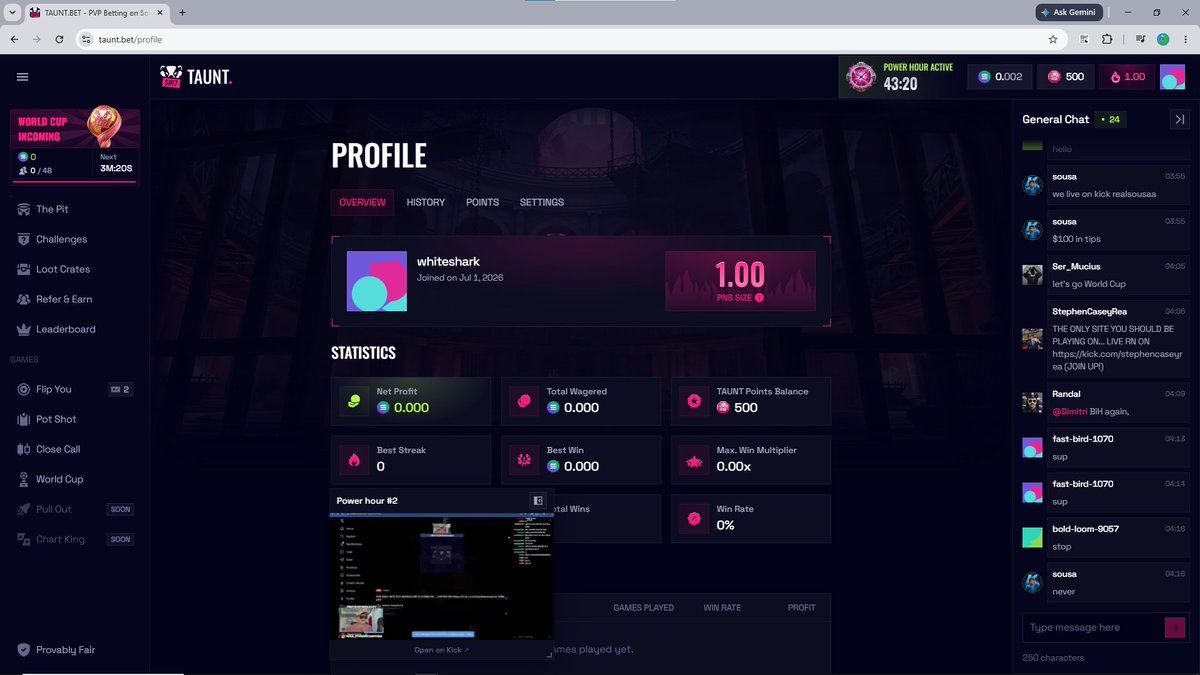The height and width of the screenshot is (675, 1200).
Task: Select the Pull Out coming-soon game
Action: tap(54, 509)
